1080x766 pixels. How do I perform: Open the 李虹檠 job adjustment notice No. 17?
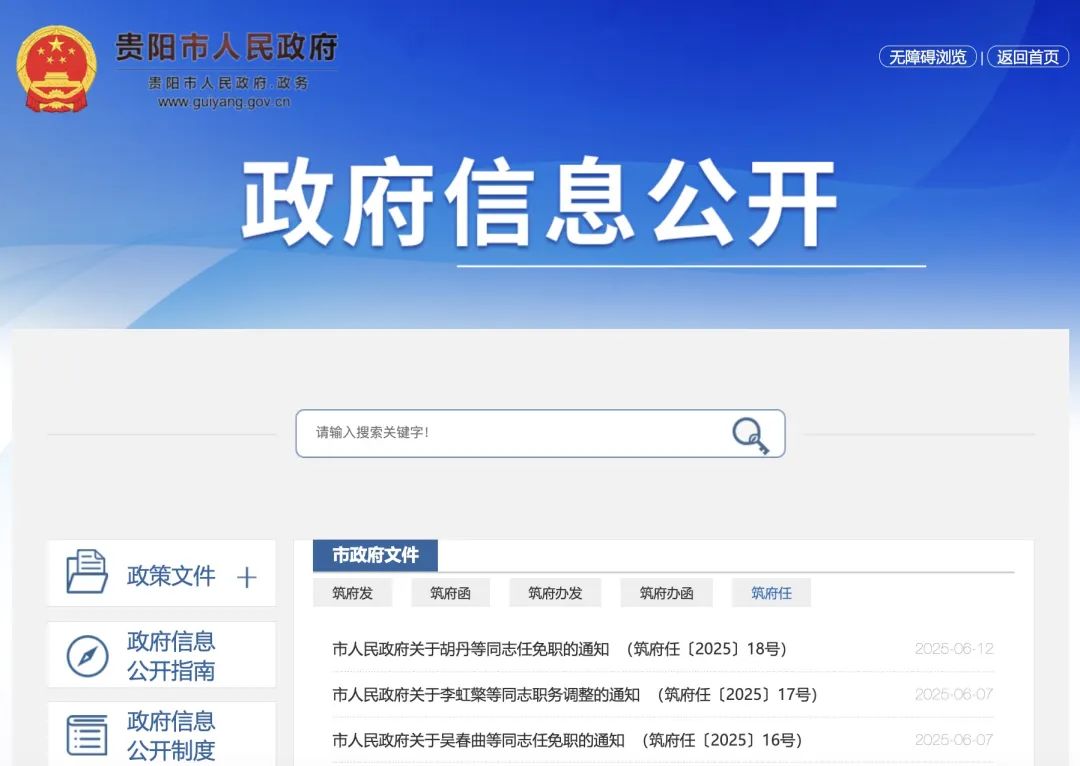pyautogui.click(x=574, y=694)
